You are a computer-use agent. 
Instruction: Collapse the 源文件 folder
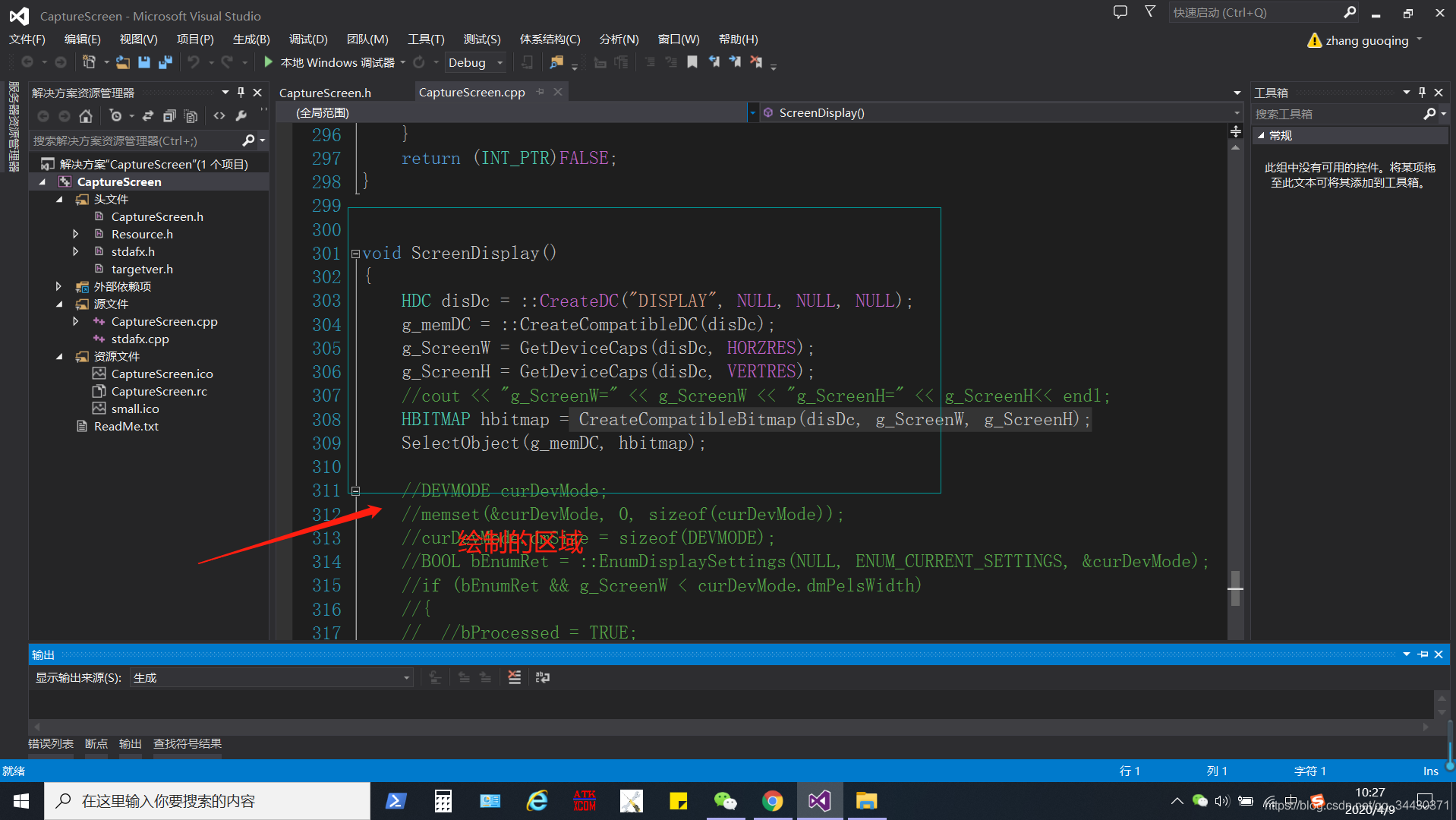[60, 304]
